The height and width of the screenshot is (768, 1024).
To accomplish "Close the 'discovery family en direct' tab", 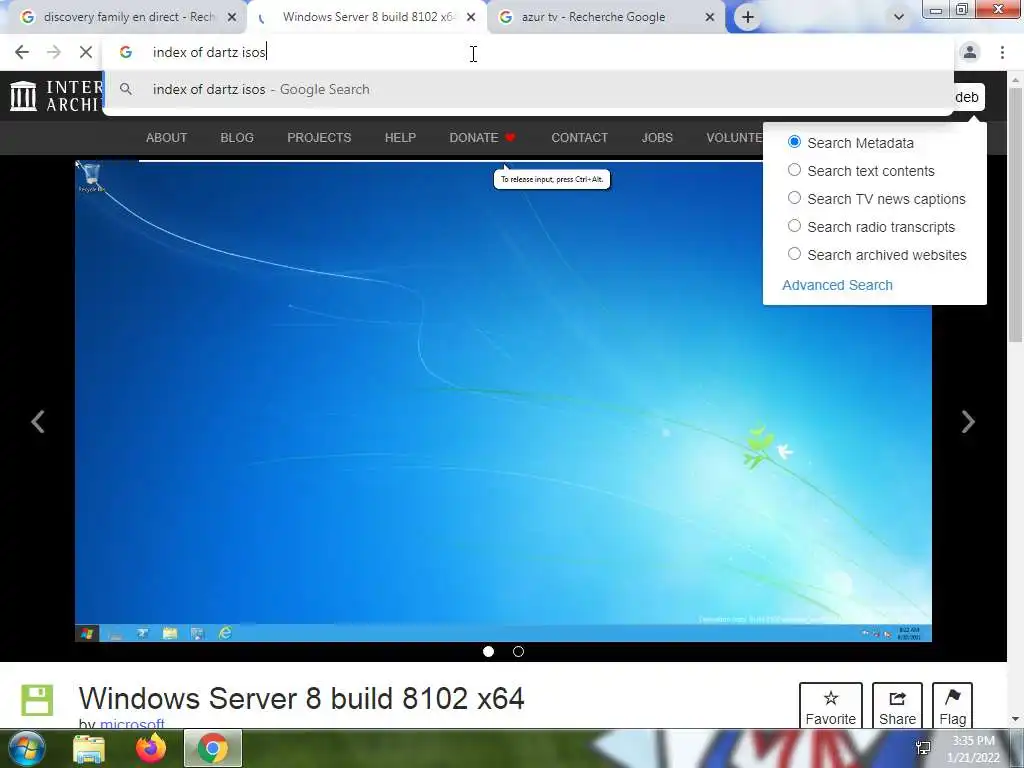I will 231,17.
